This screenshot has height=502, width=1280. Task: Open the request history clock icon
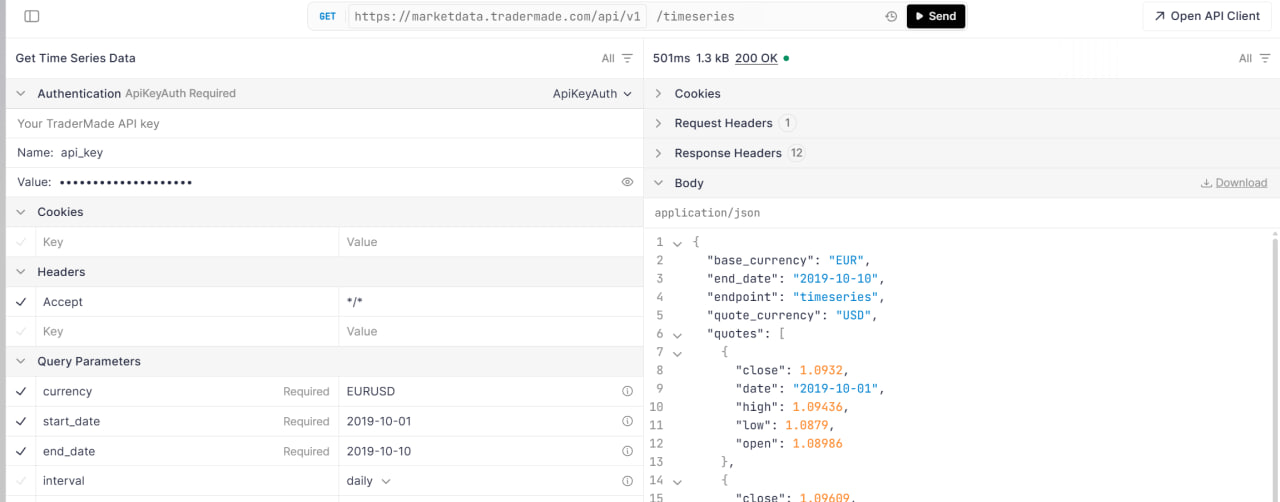891,16
